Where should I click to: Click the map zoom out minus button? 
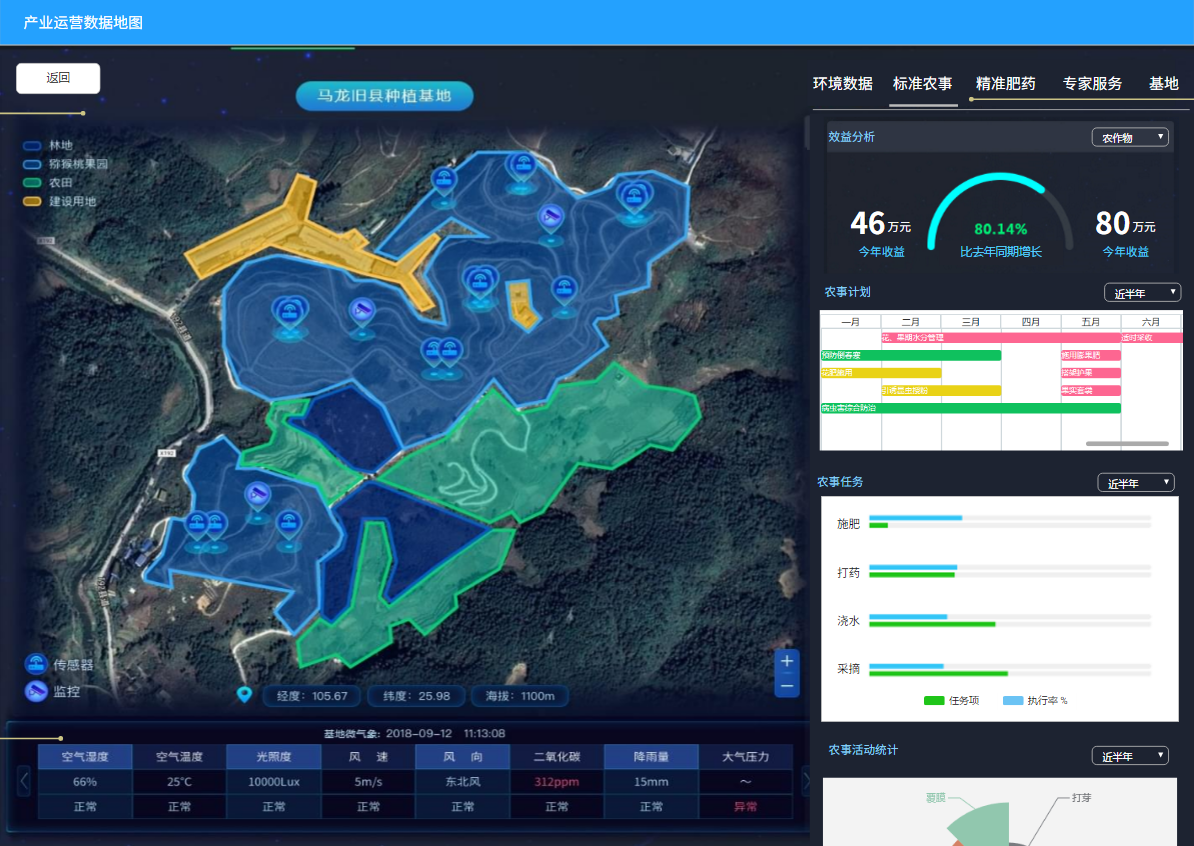(787, 686)
